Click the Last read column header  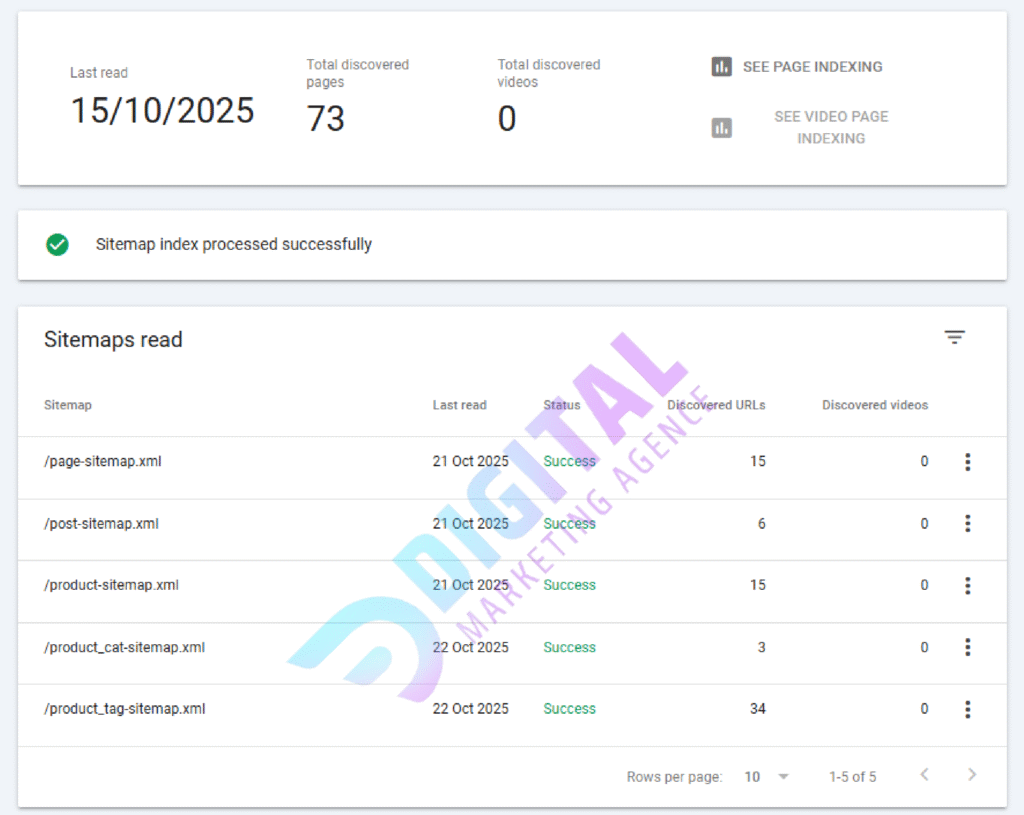click(459, 405)
